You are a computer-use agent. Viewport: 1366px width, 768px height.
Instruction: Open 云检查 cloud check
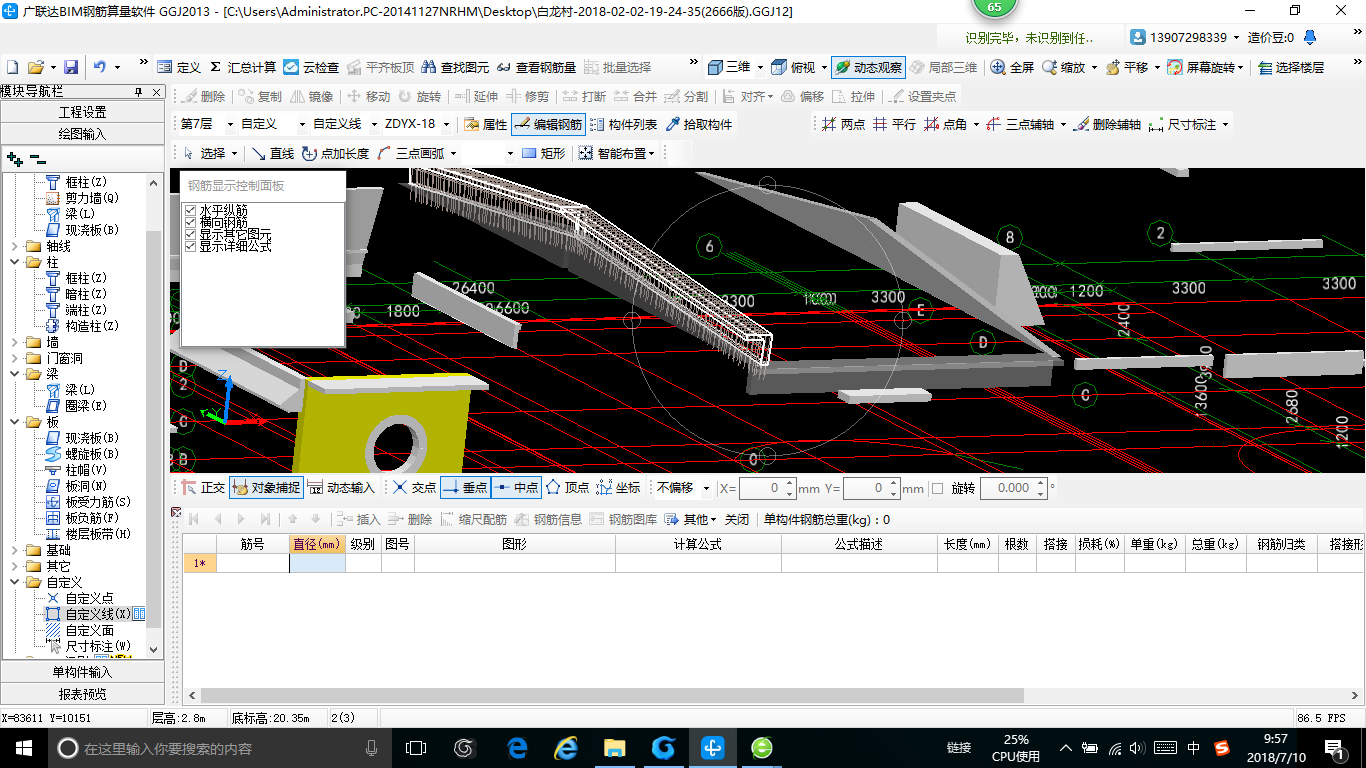[x=311, y=67]
